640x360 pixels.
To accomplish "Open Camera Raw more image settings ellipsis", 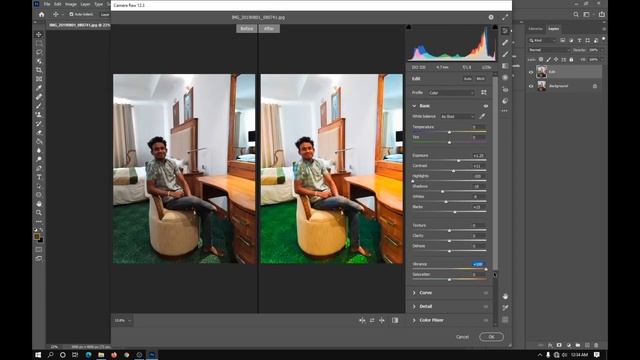I will click(505, 111).
